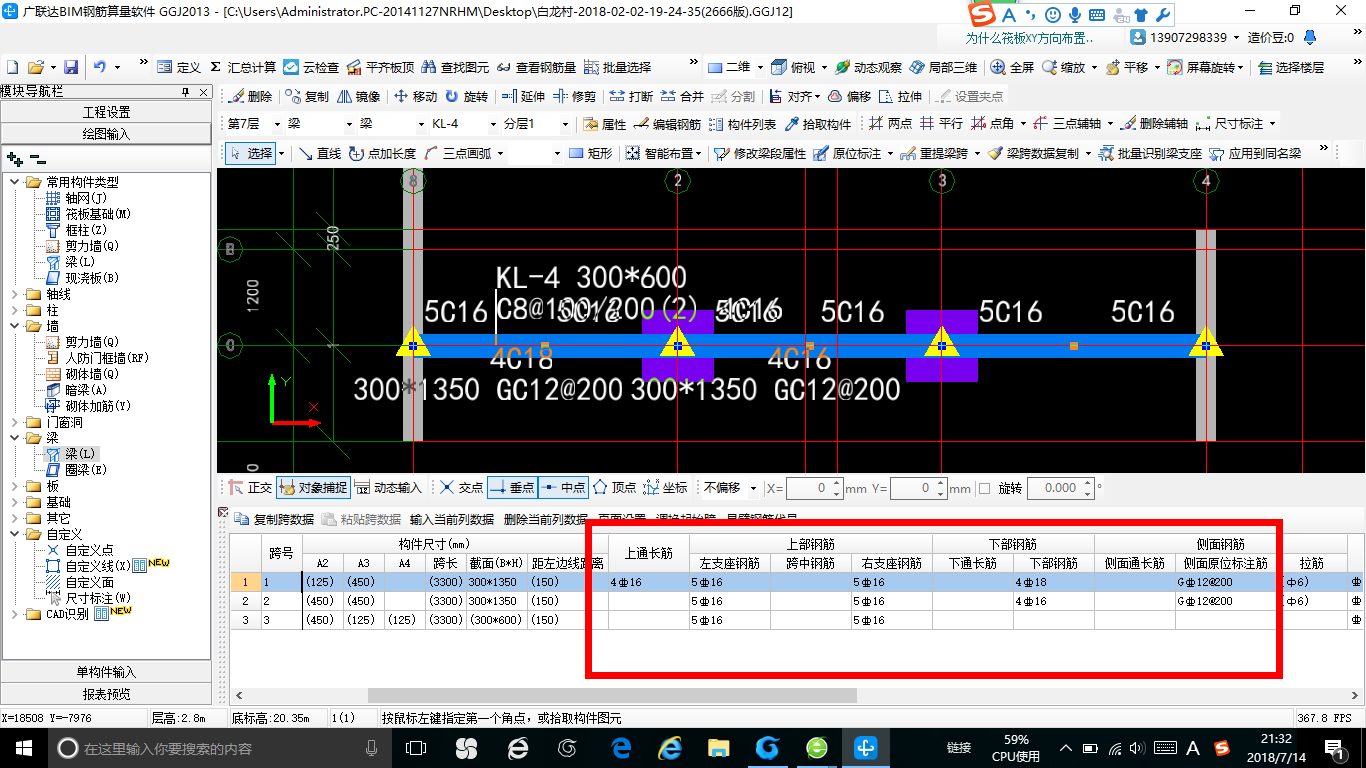Open 构件列表 component list
Image resolution: width=1366 pixels, height=768 pixels.
742,124
